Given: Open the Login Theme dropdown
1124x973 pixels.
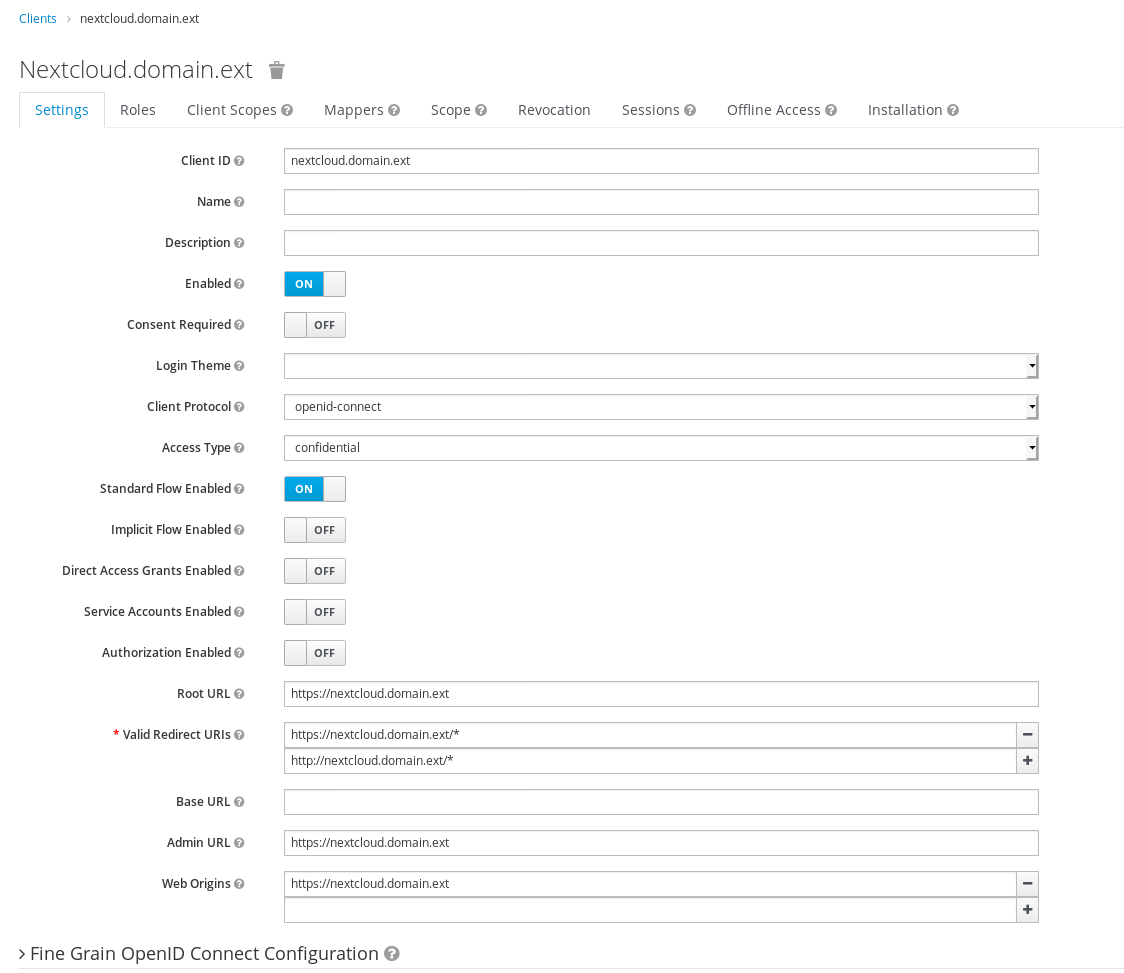Looking at the screenshot, I should (x=1030, y=366).
